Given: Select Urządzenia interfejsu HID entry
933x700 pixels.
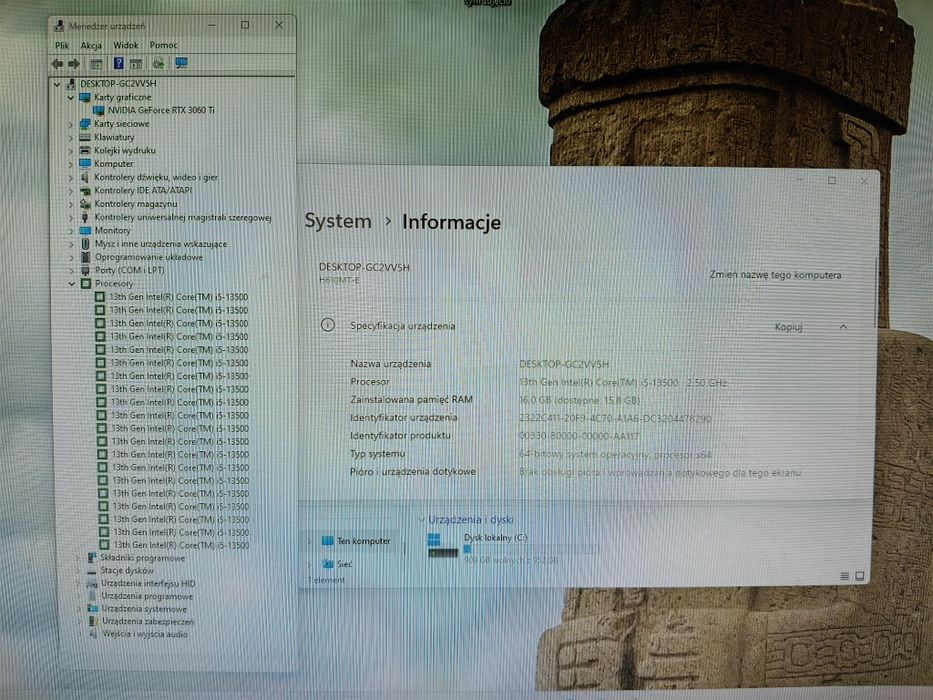Looking at the screenshot, I should (x=148, y=584).
